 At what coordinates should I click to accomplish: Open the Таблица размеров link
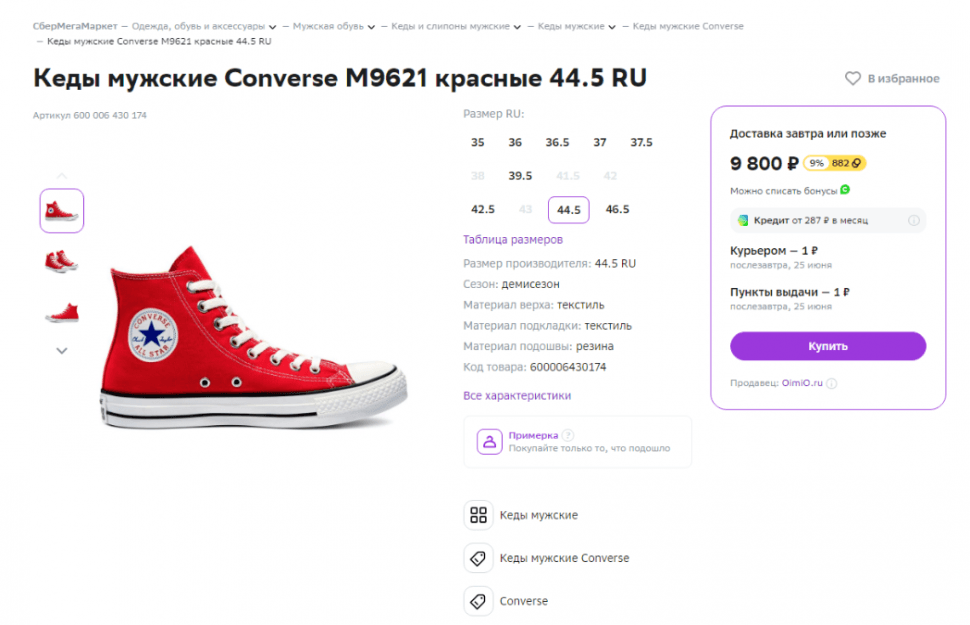[513, 239]
